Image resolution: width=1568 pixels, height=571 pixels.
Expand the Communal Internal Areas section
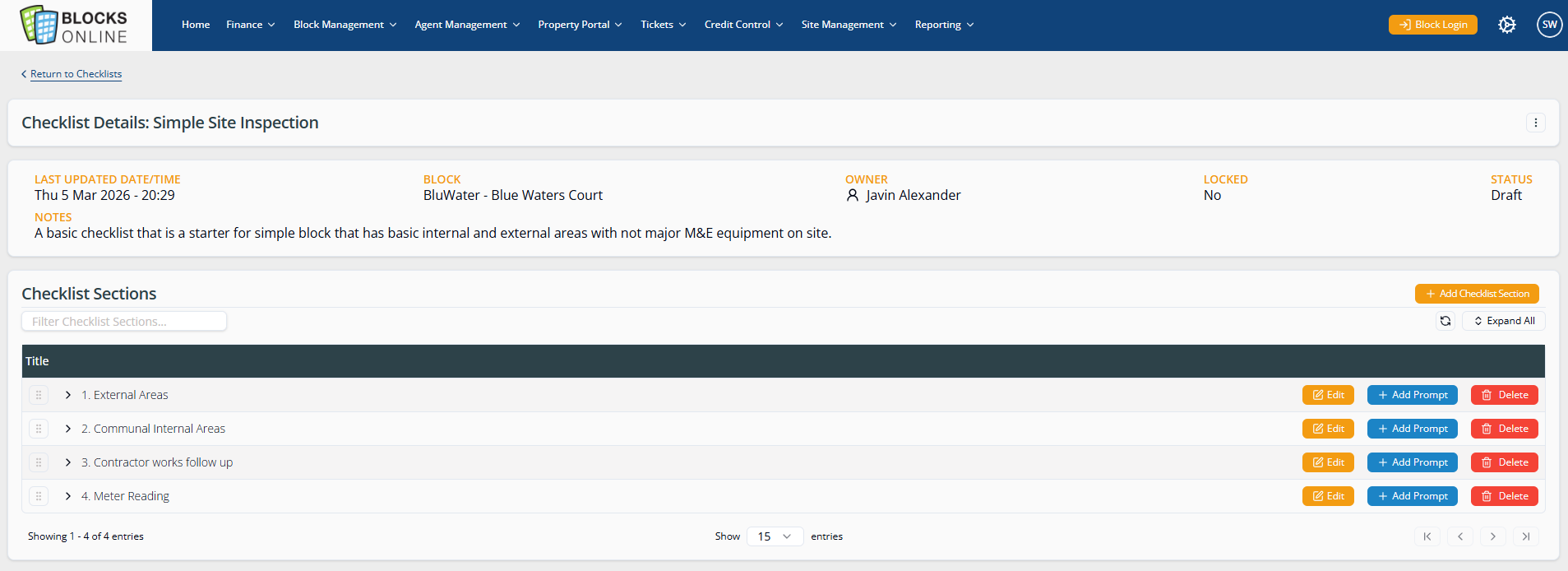(x=68, y=429)
